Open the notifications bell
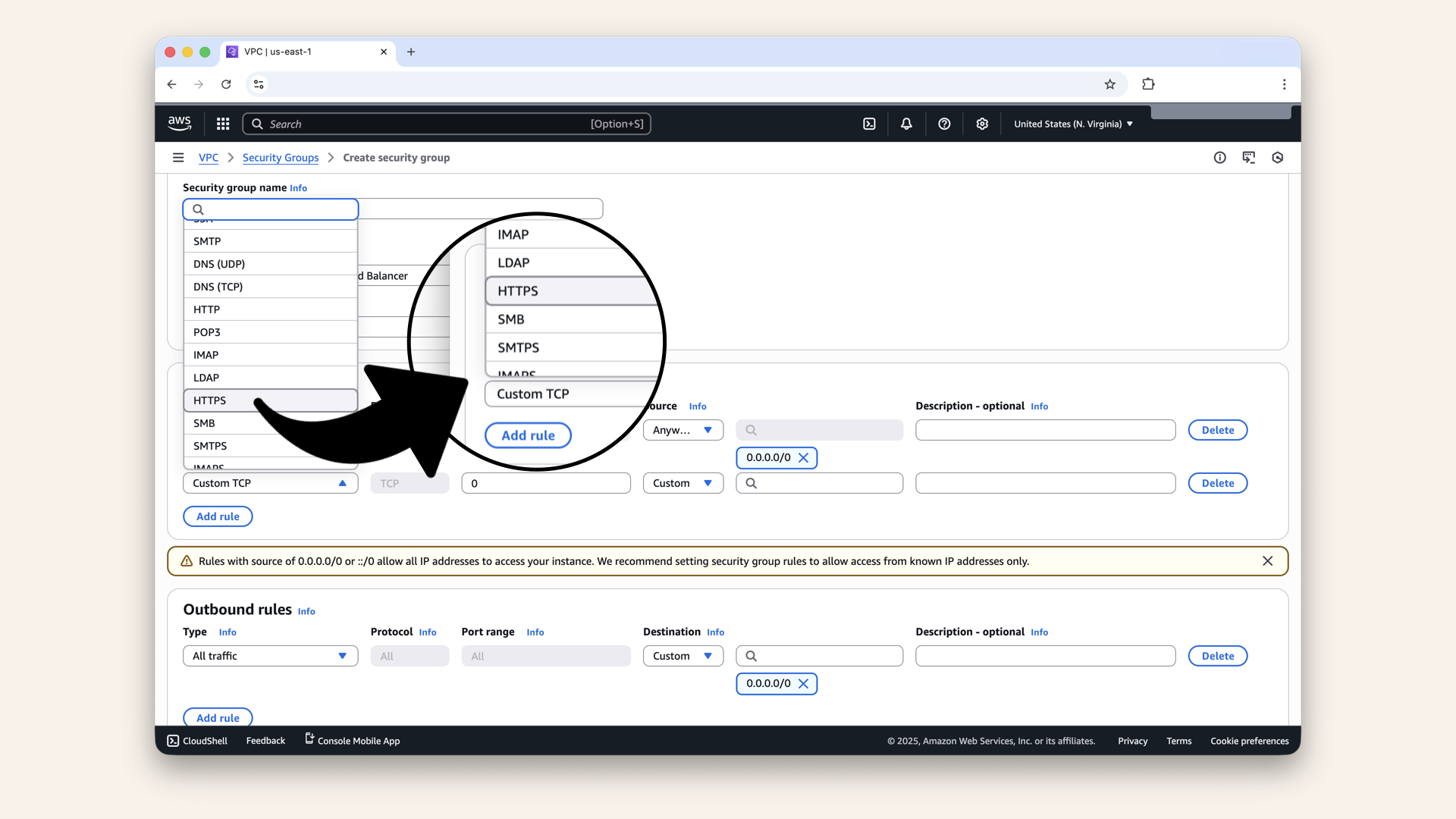This screenshot has height=819, width=1456. coord(906,124)
